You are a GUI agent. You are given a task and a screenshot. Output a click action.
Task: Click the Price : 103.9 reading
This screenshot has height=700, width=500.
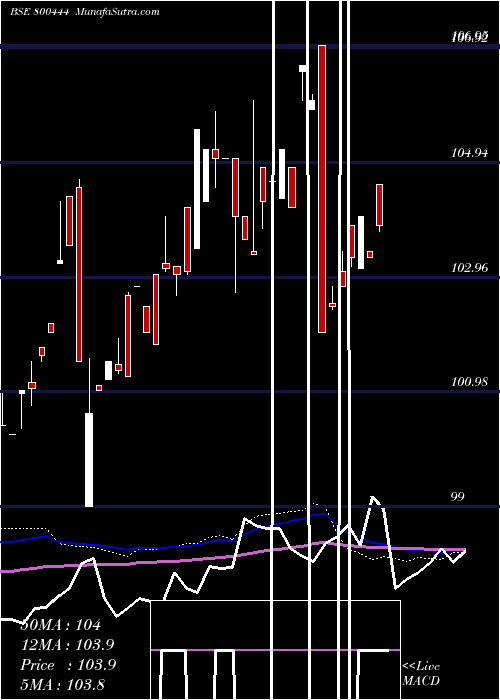click(68, 665)
